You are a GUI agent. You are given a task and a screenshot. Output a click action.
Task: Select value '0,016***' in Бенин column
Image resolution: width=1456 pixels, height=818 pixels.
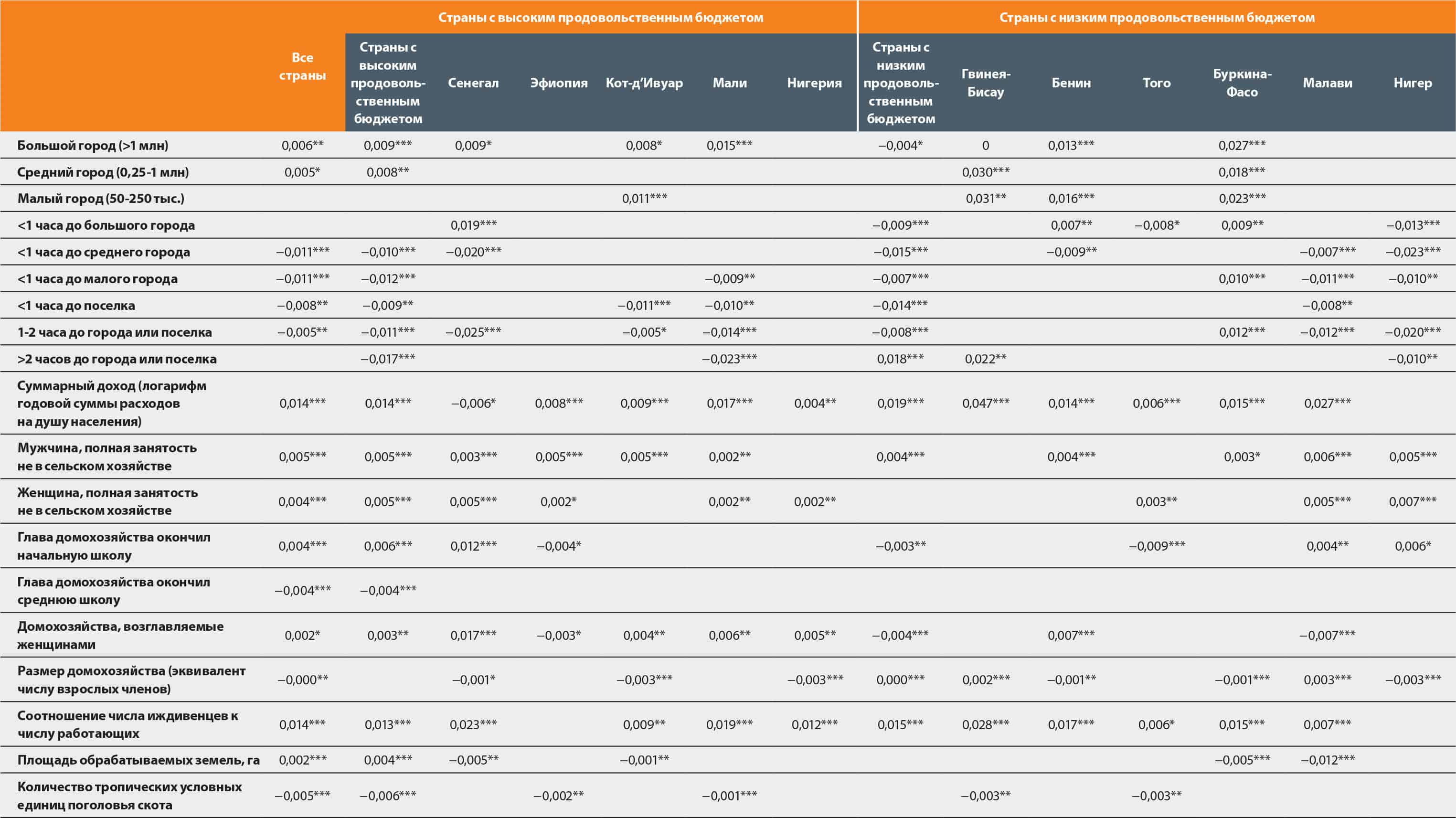coord(1071,199)
